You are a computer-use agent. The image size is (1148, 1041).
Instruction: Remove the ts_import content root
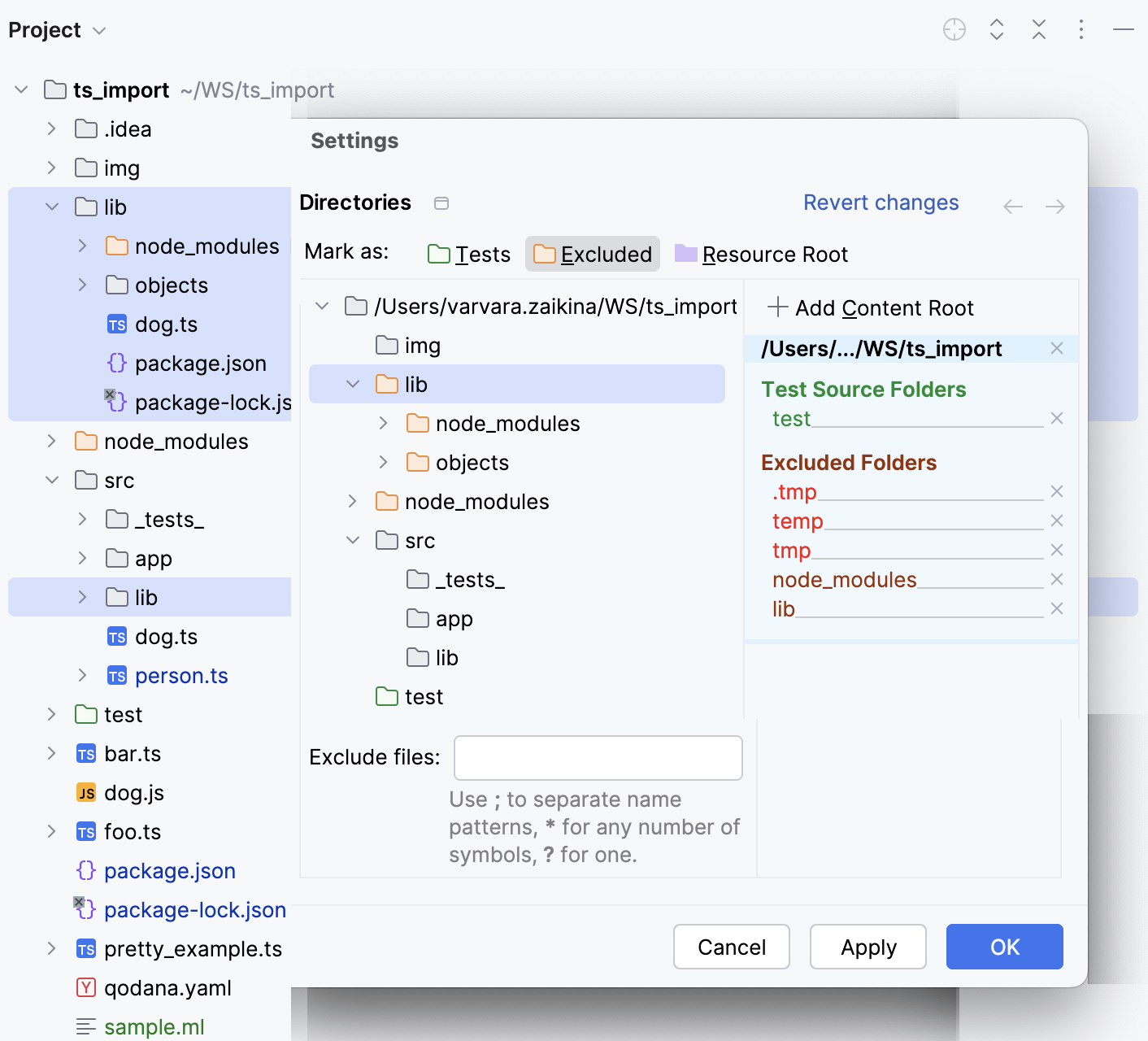pyautogui.click(x=1057, y=348)
